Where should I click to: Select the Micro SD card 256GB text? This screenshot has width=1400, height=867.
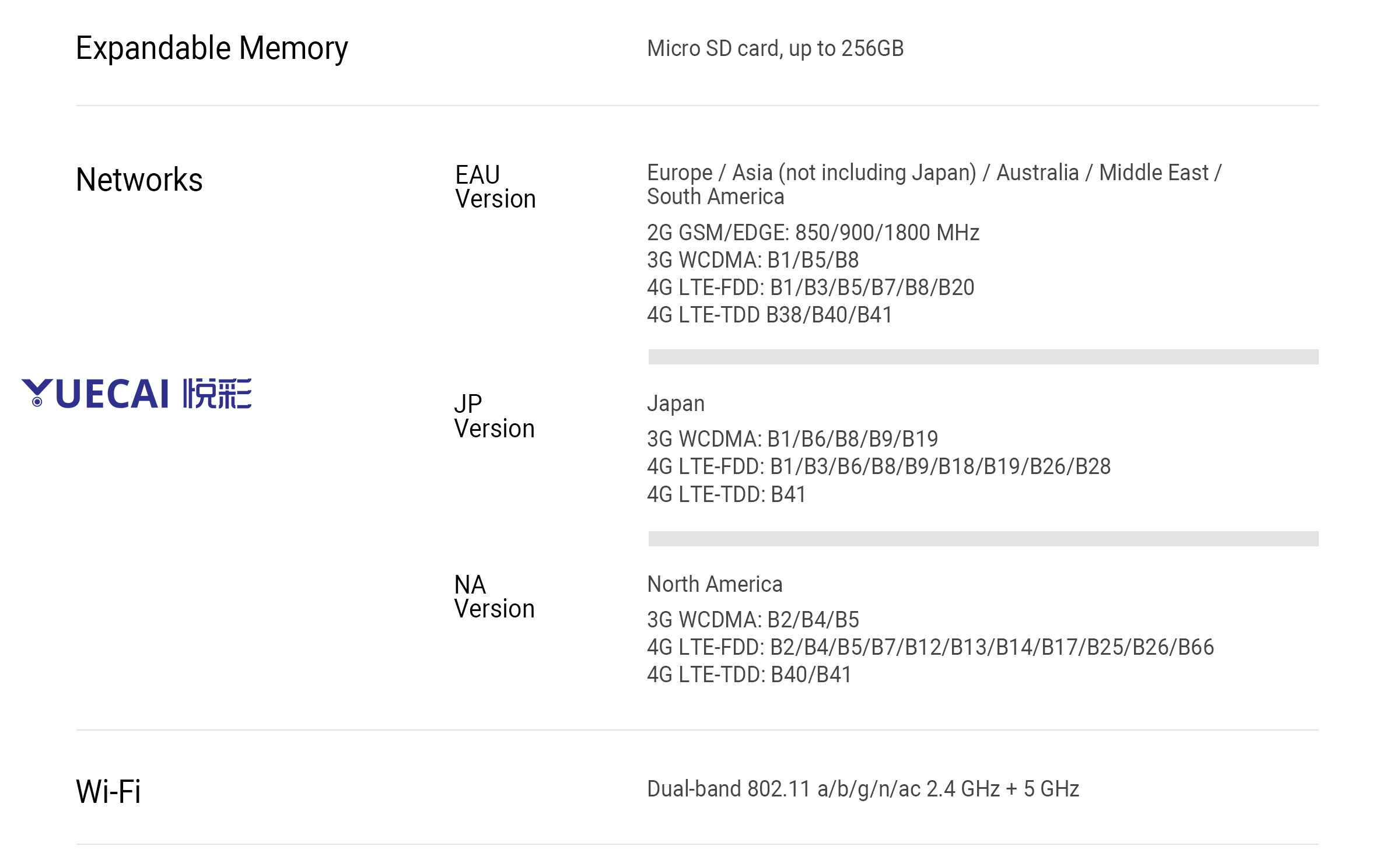(x=775, y=48)
